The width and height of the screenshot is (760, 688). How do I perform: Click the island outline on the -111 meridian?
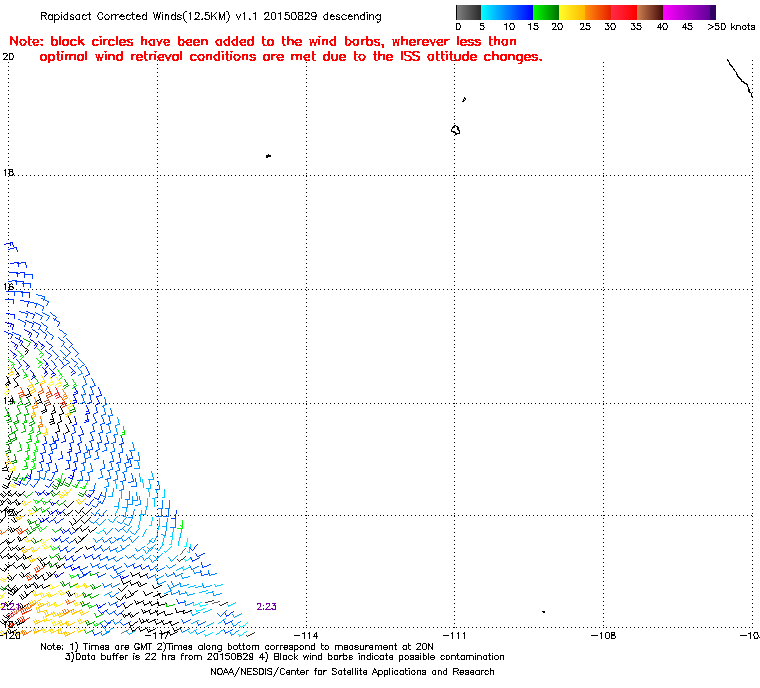(456, 130)
